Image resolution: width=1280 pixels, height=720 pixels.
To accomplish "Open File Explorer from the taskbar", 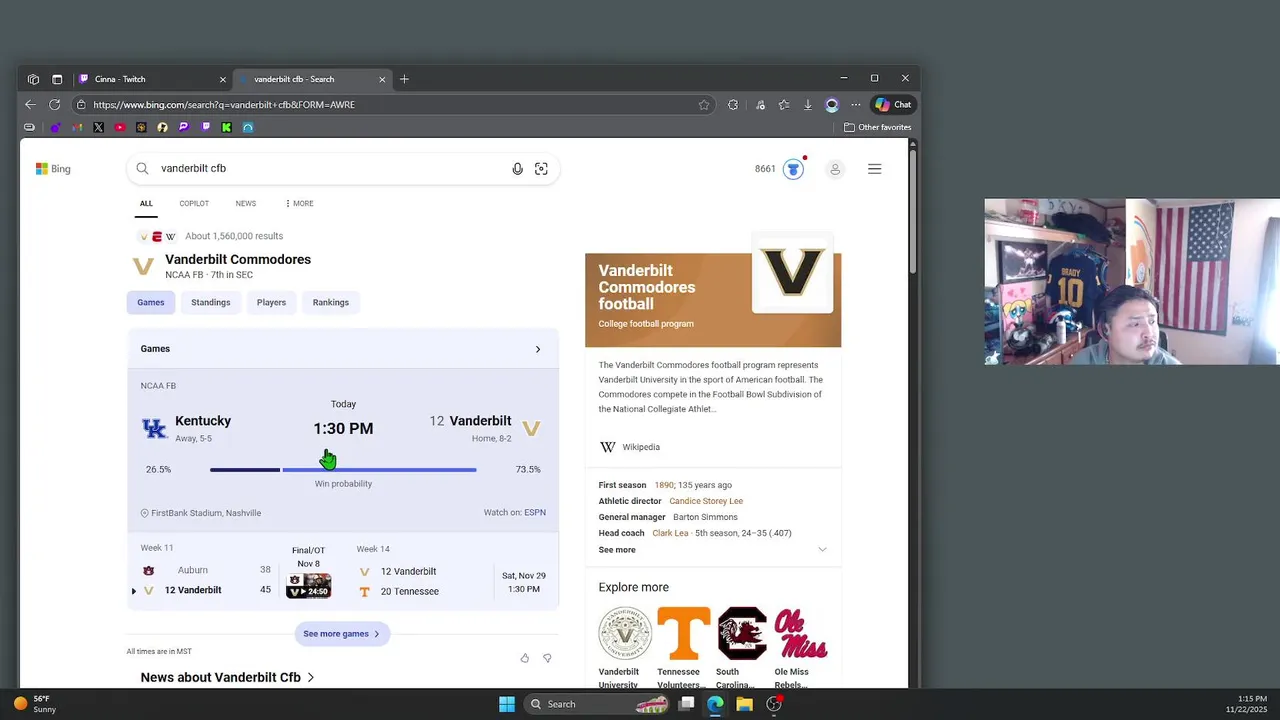I will [x=744, y=704].
